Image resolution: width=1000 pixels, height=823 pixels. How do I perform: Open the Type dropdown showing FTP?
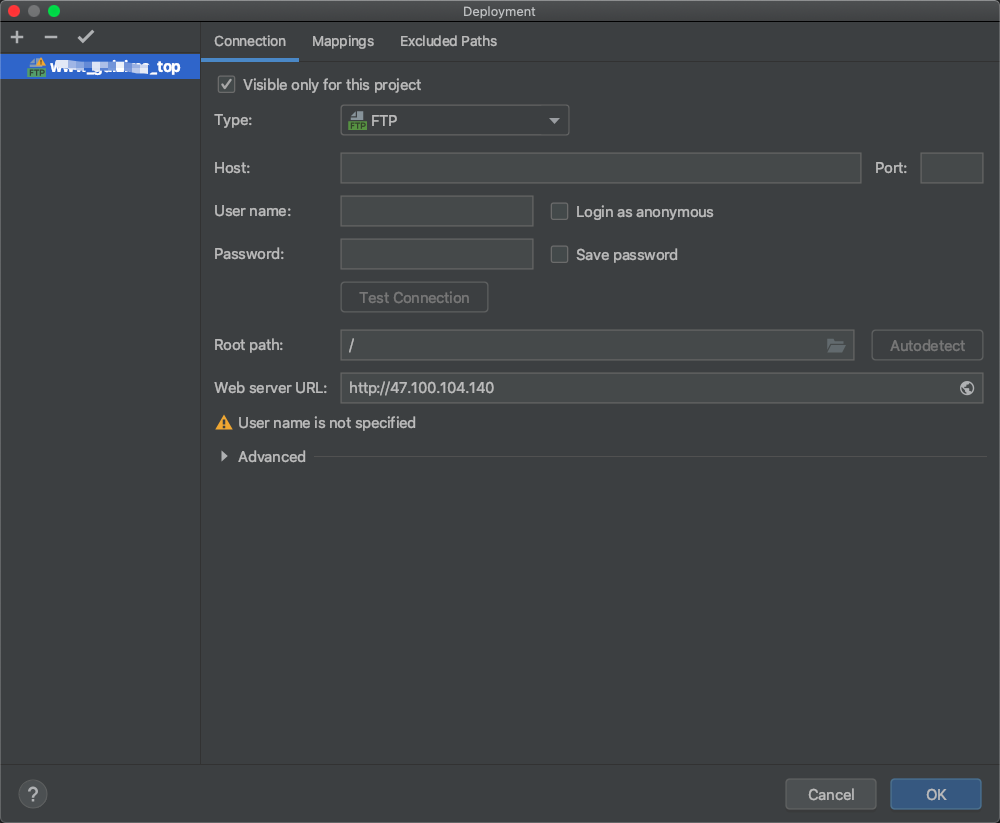click(x=455, y=121)
